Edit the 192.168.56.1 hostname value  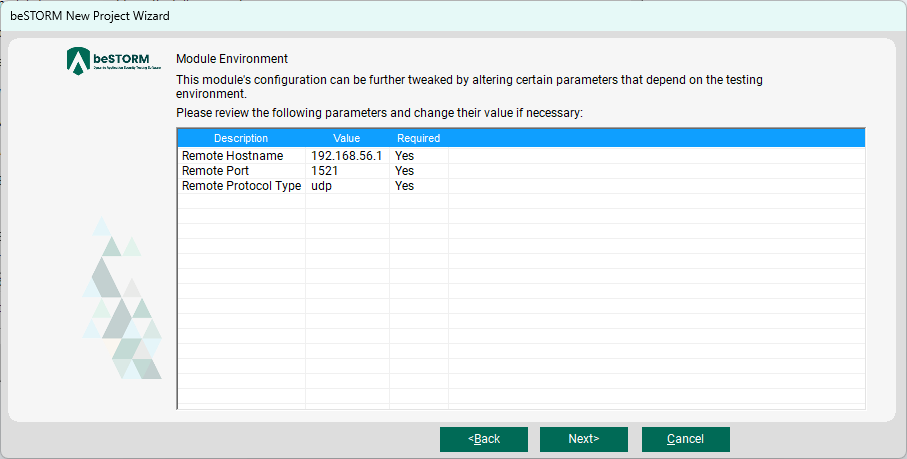[346, 156]
